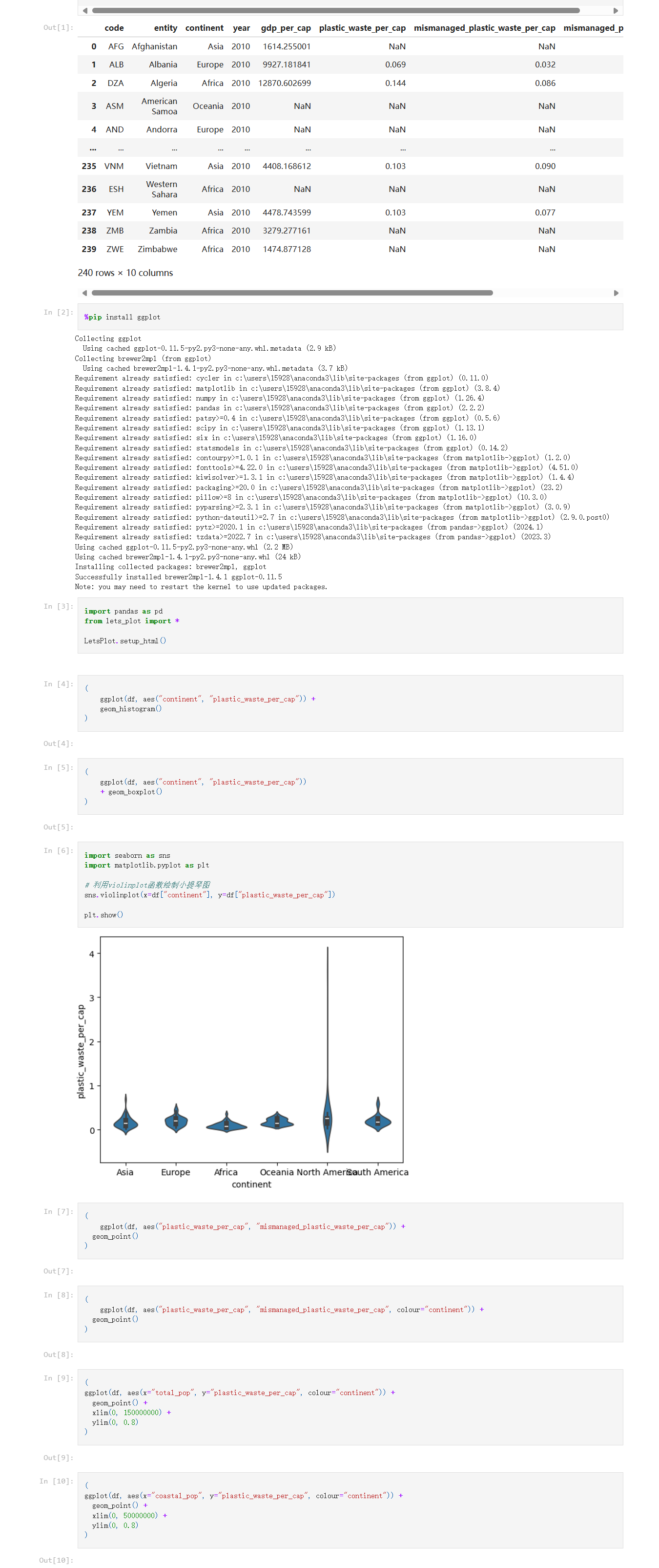The height and width of the screenshot is (1568, 659).
Task: Click the coastal_pop scatter plot code cell
Action: 350,1510
